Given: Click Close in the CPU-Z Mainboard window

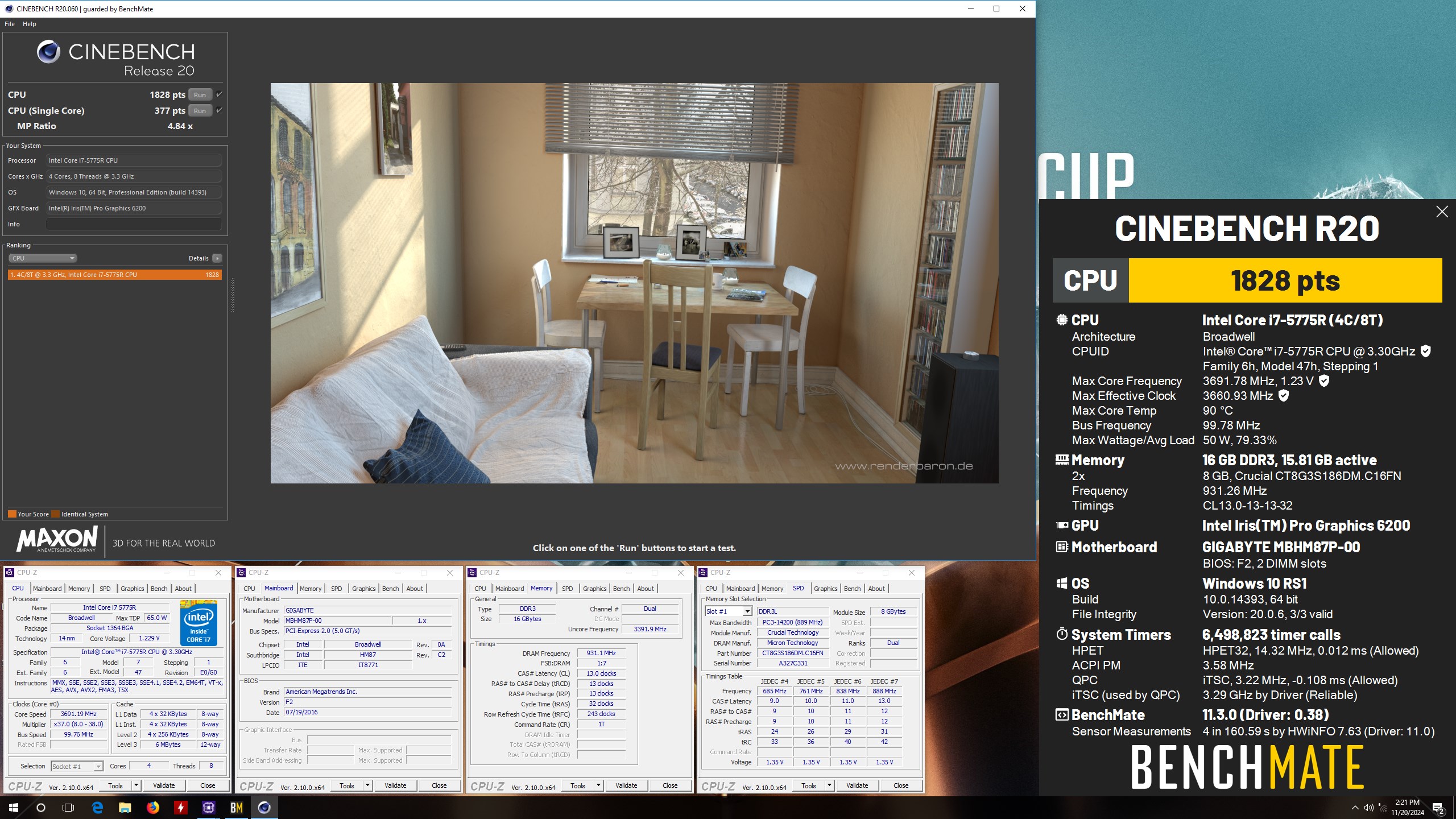Looking at the screenshot, I should point(439,785).
